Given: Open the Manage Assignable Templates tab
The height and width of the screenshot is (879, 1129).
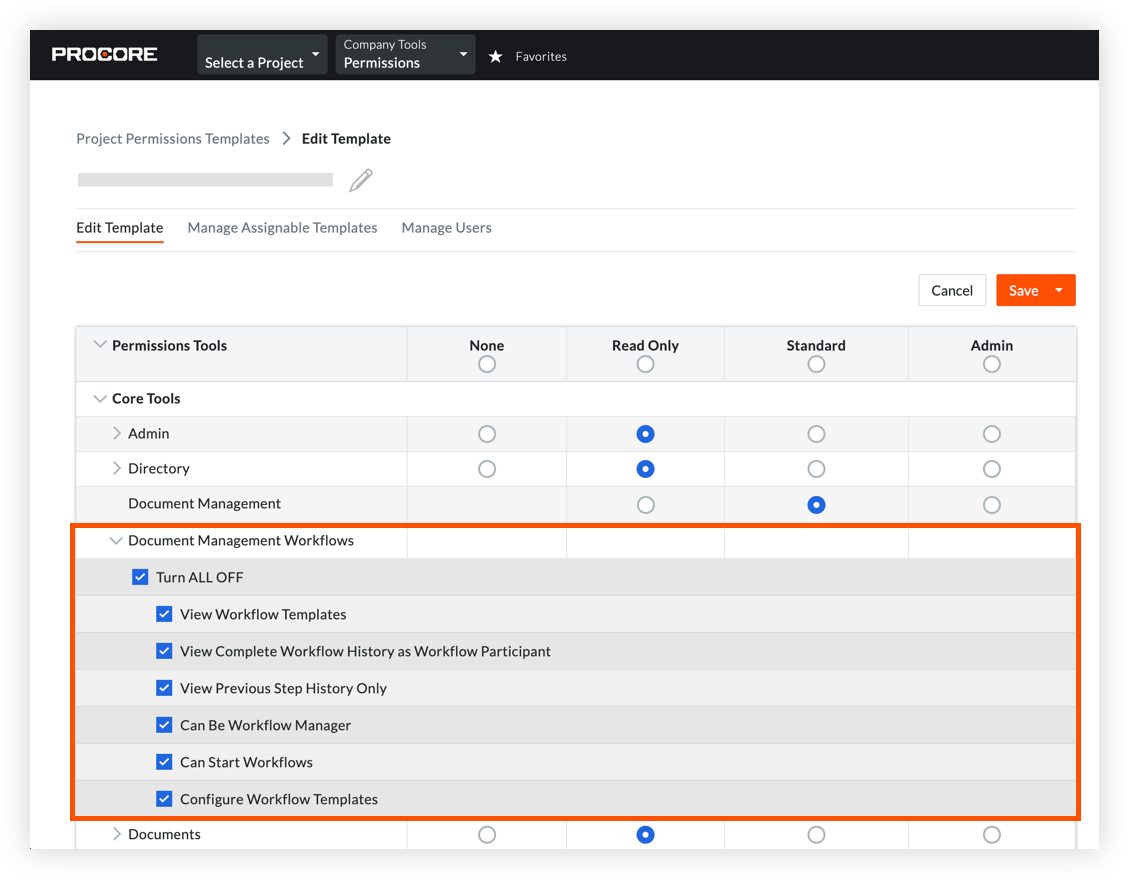Looking at the screenshot, I should click(282, 227).
